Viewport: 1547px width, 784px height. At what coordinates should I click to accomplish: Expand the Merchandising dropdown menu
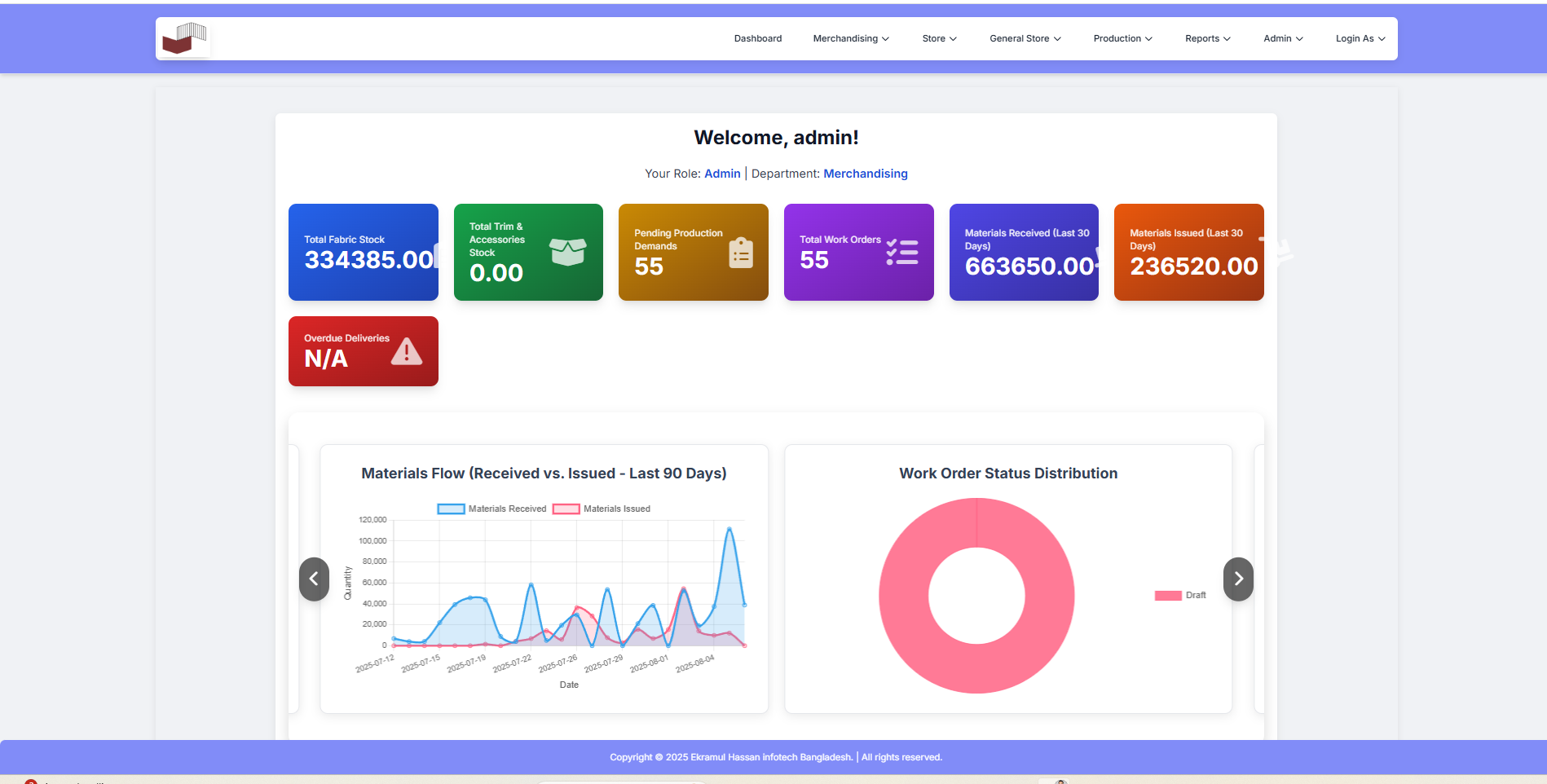tap(850, 38)
